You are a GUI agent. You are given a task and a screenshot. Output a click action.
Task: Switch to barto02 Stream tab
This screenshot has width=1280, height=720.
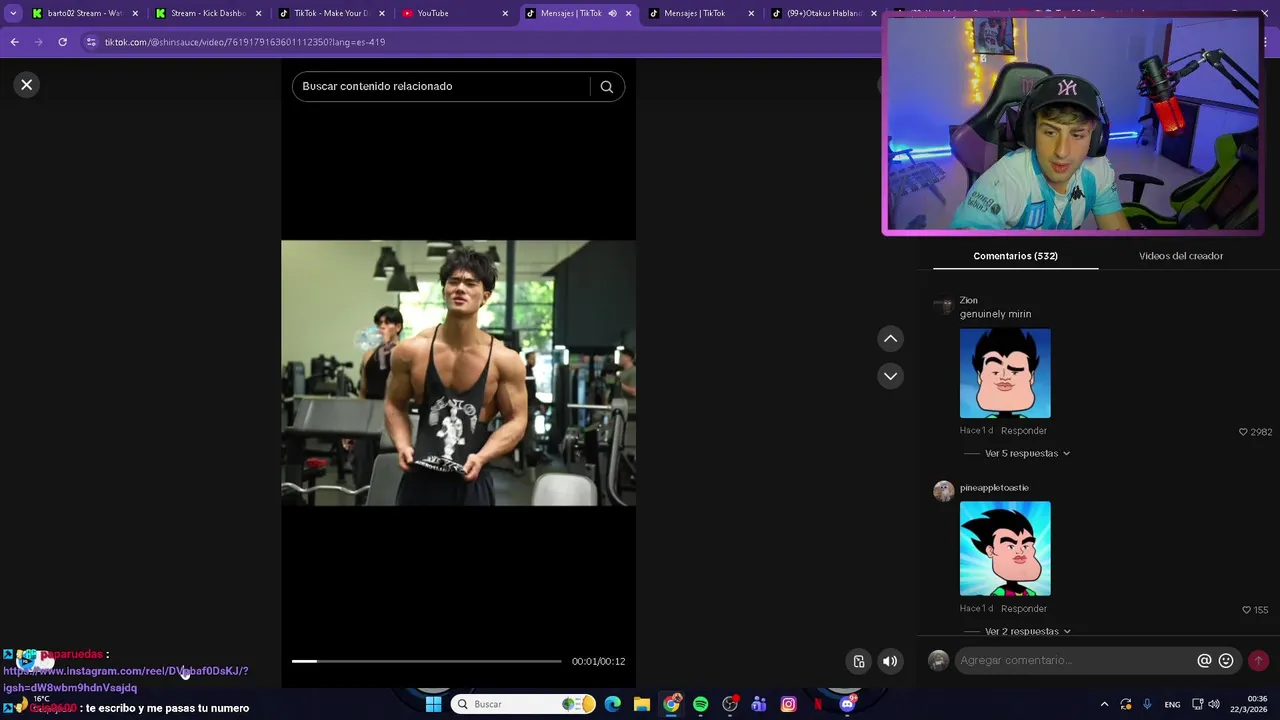(85, 13)
